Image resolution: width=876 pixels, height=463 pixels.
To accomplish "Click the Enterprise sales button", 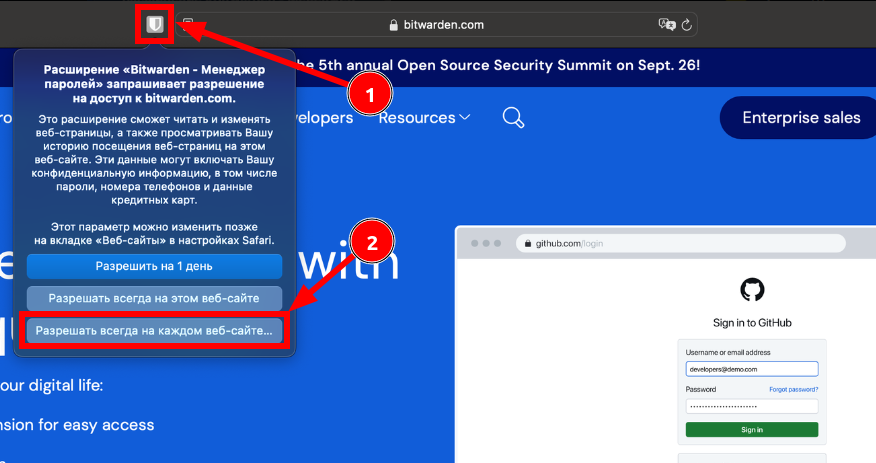I will tap(800, 118).
